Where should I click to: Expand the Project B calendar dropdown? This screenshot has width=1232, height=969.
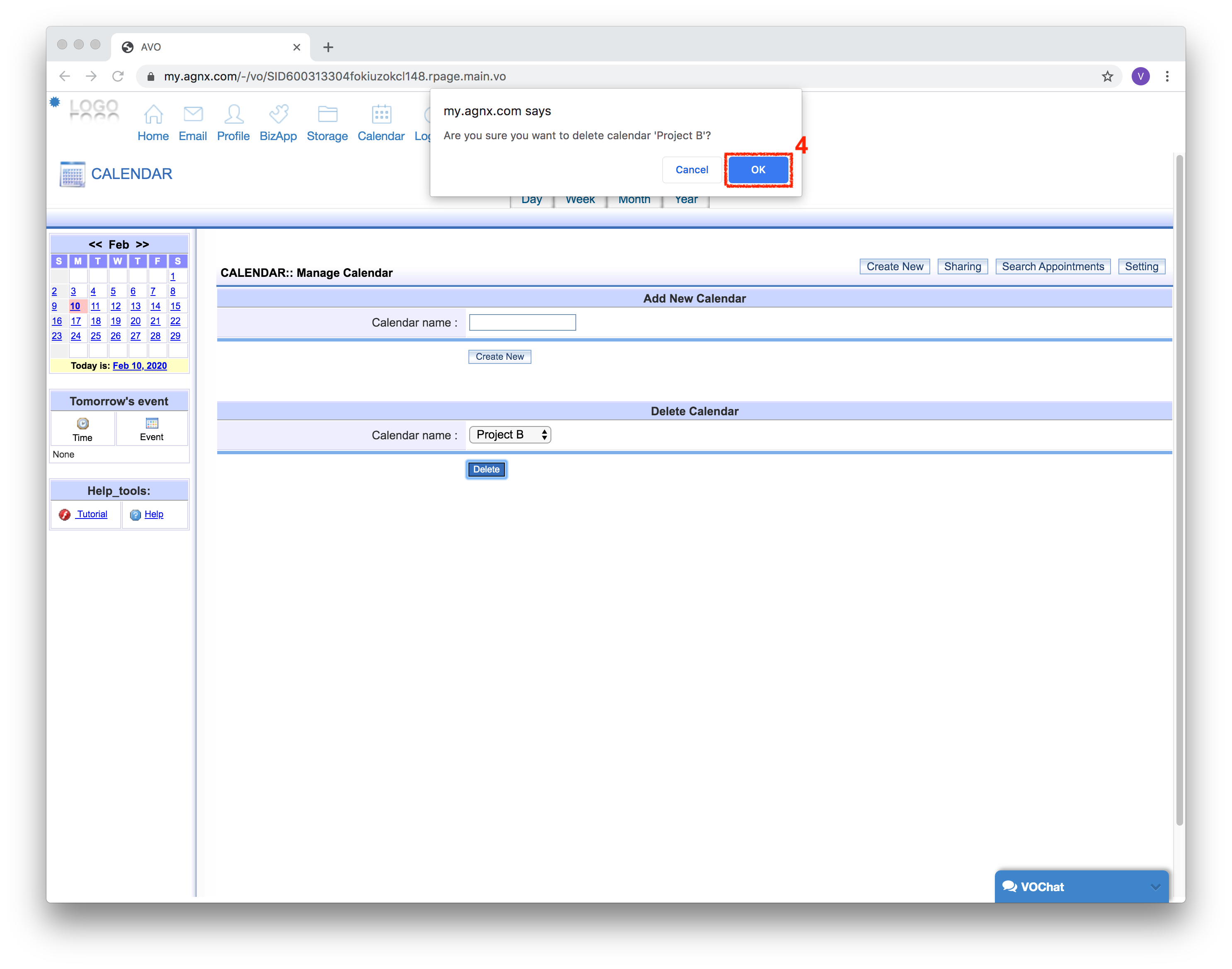coord(509,435)
